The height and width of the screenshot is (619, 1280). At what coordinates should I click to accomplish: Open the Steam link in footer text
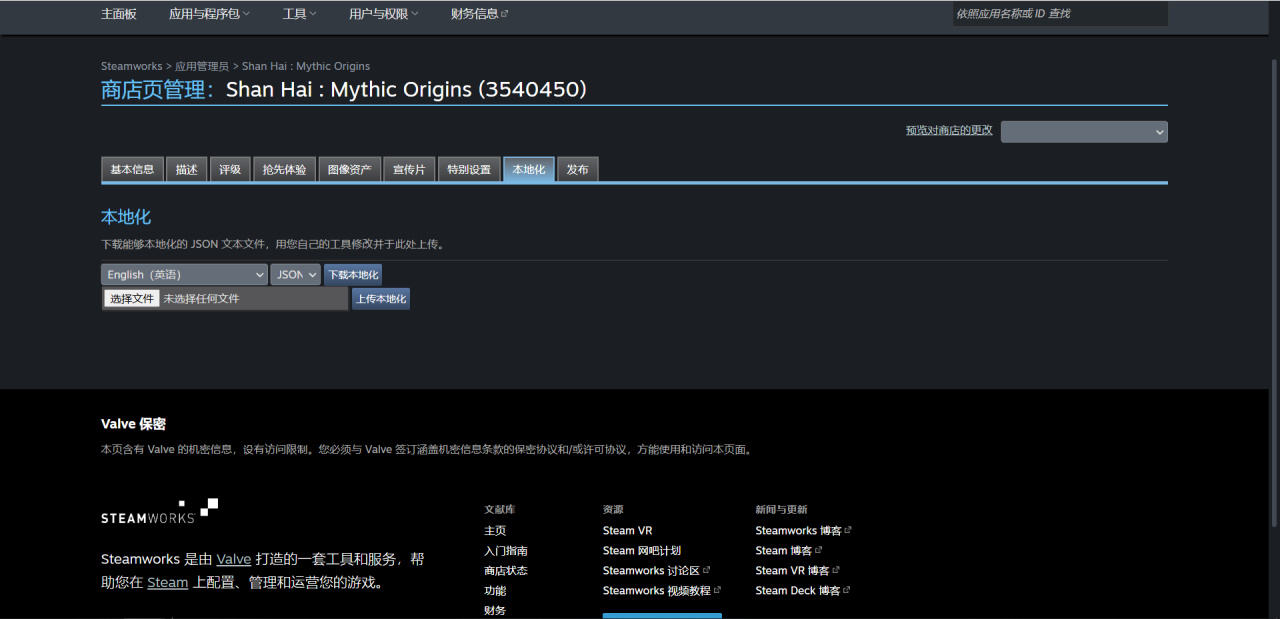[167, 582]
